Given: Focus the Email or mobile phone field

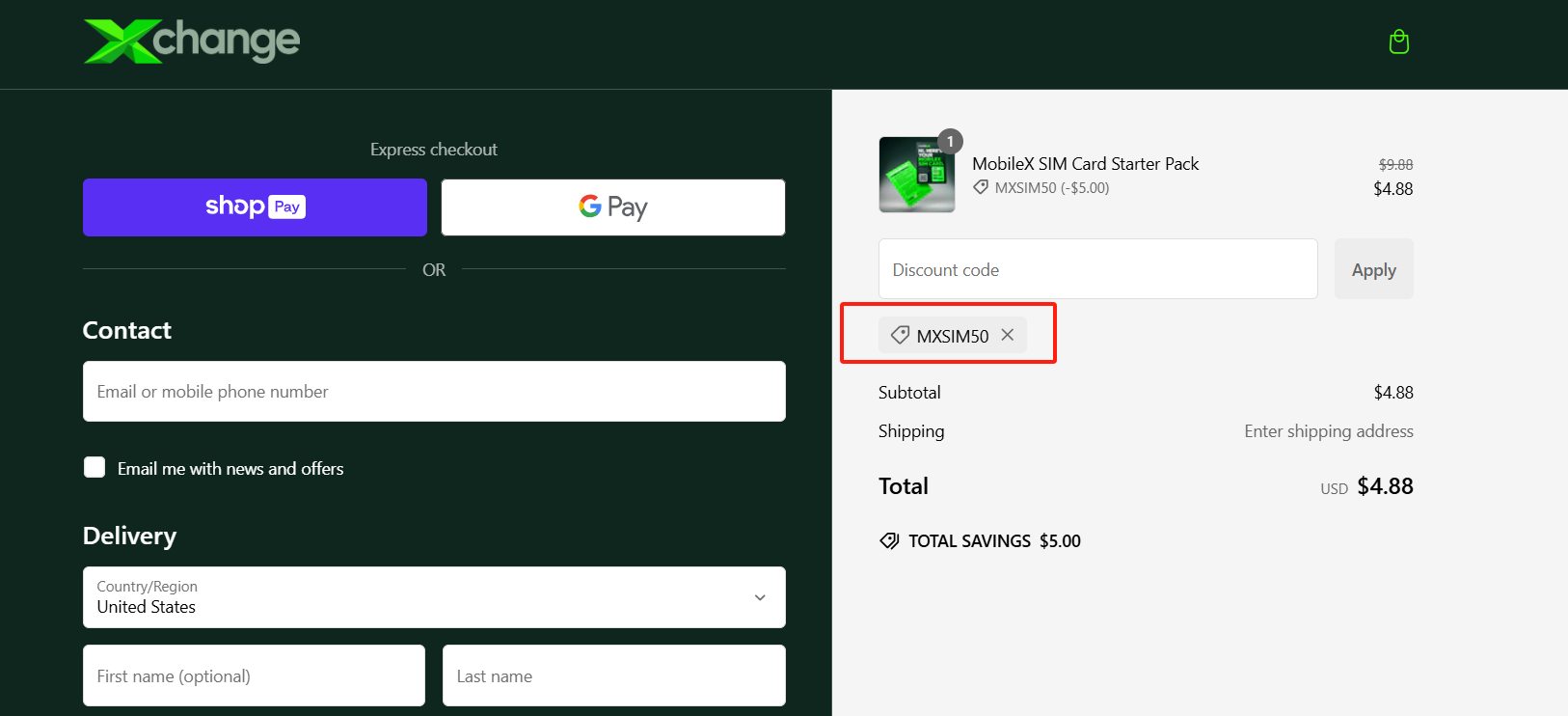Looking at the screenshot, I should click(434, 392).
